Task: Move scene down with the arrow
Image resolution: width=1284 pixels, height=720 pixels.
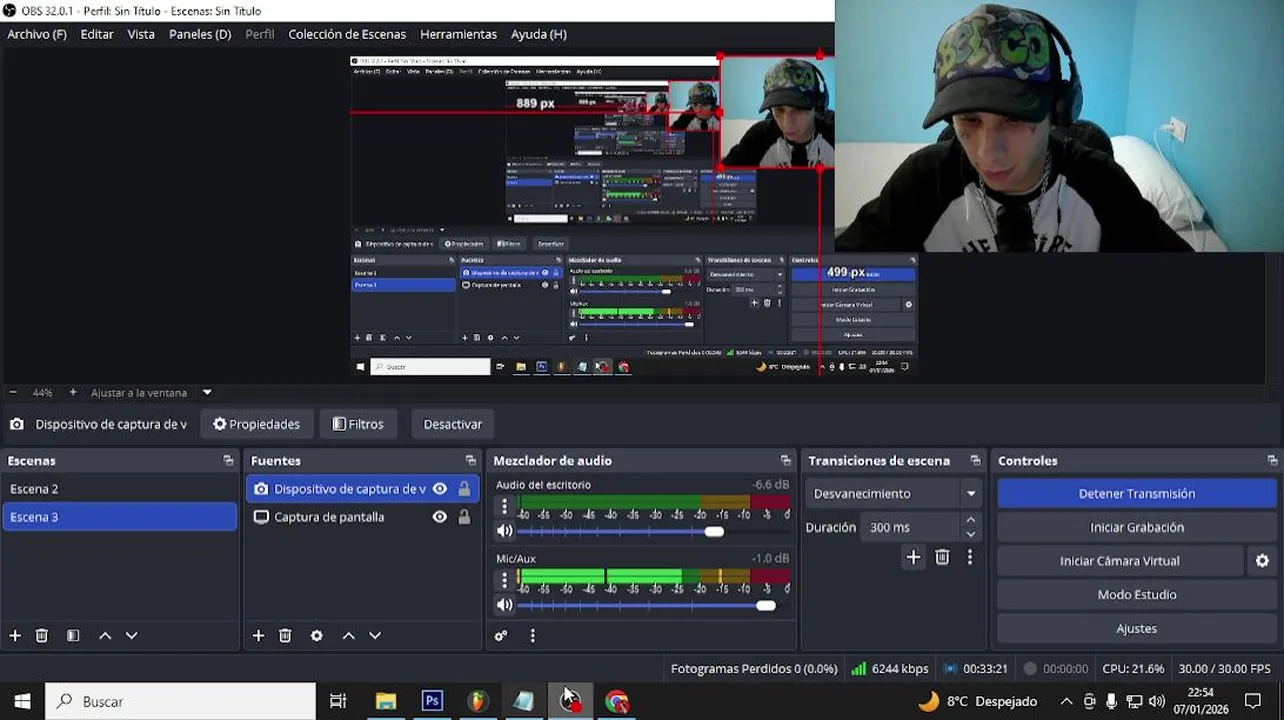Action: [x=131, y=635]
